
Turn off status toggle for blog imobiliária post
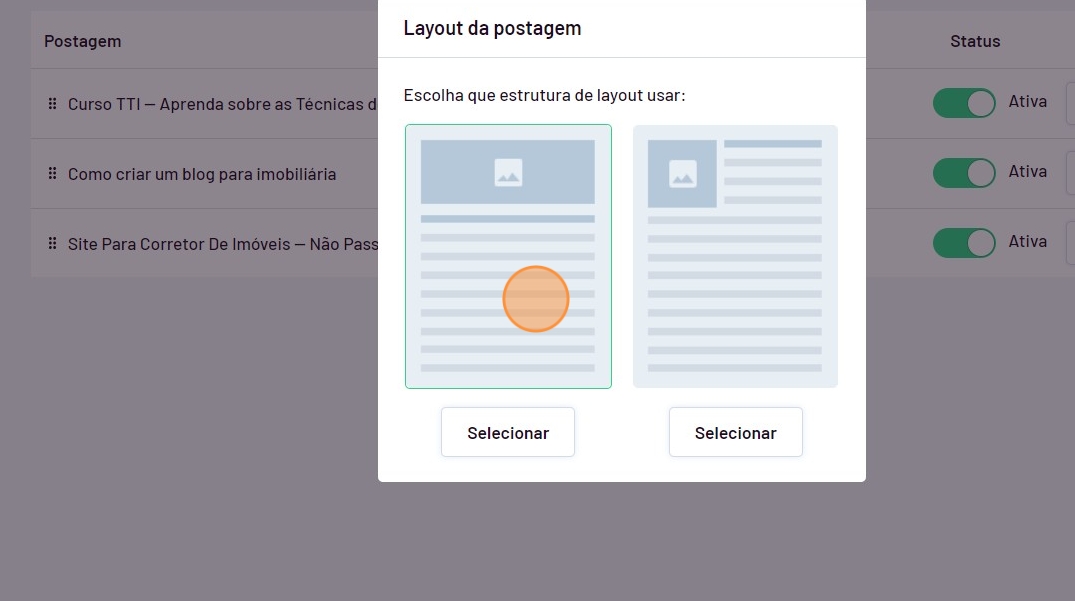[x=964, y=173]
